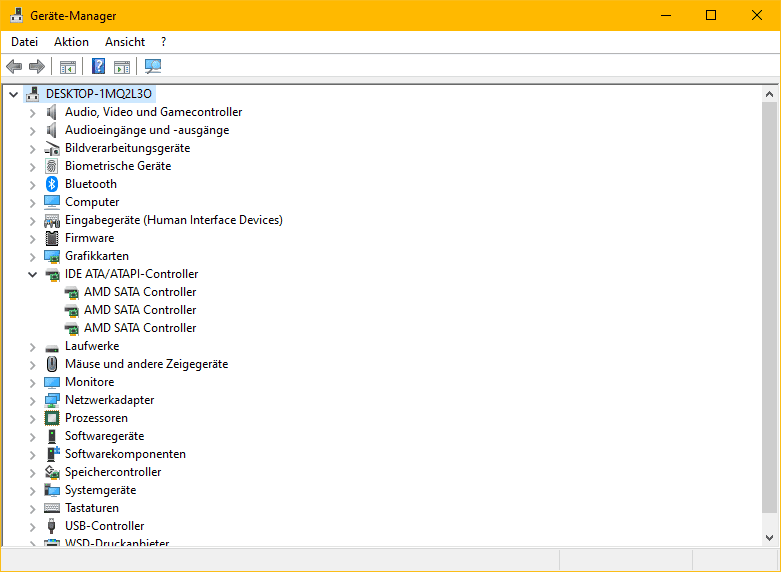This screenshot has width=781, height=572.
Task: Toggle the action pane toolbar icon
Action: coord(122,66)
